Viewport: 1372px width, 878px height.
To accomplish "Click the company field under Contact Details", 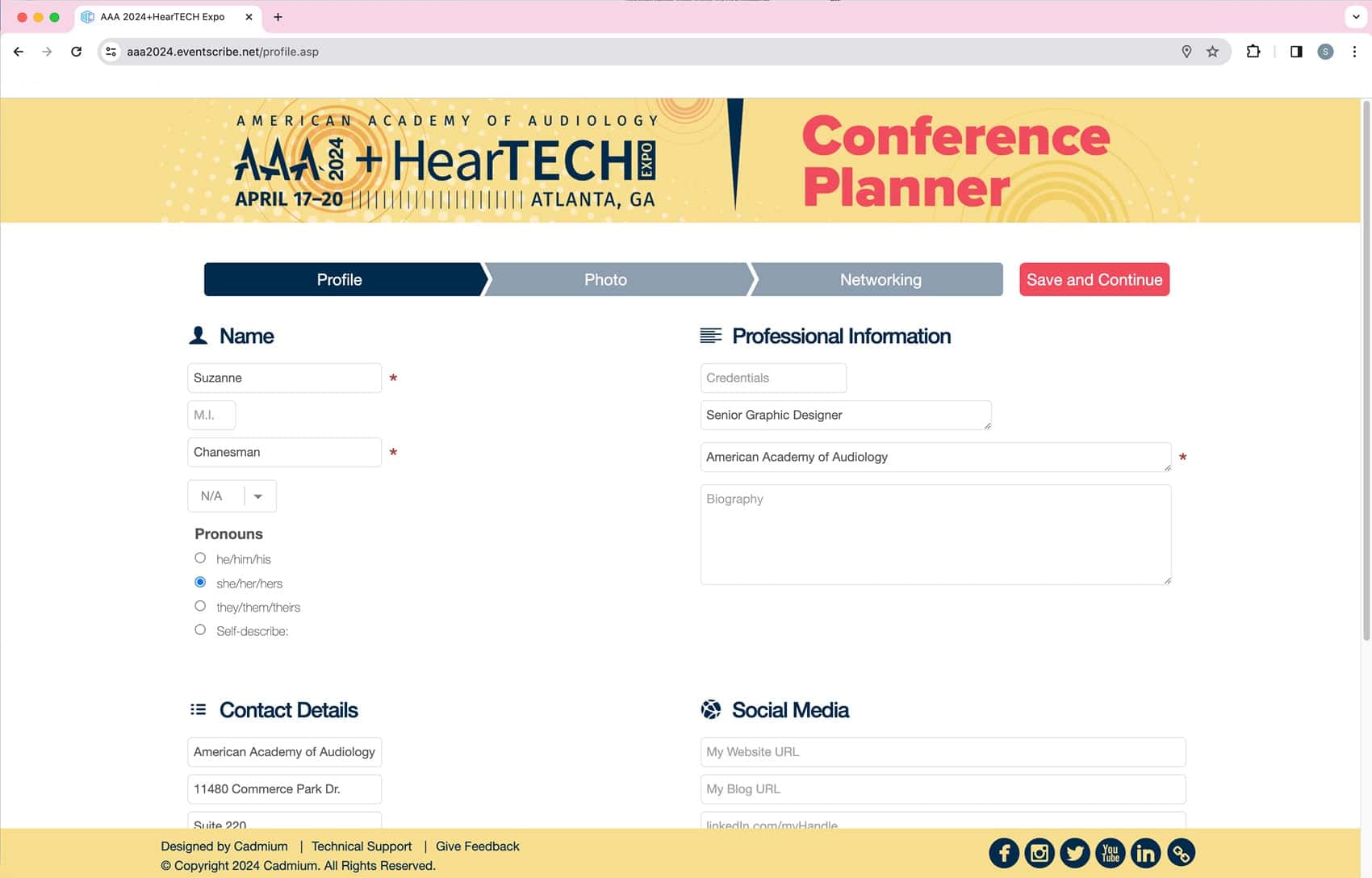I will coord(284,752).
